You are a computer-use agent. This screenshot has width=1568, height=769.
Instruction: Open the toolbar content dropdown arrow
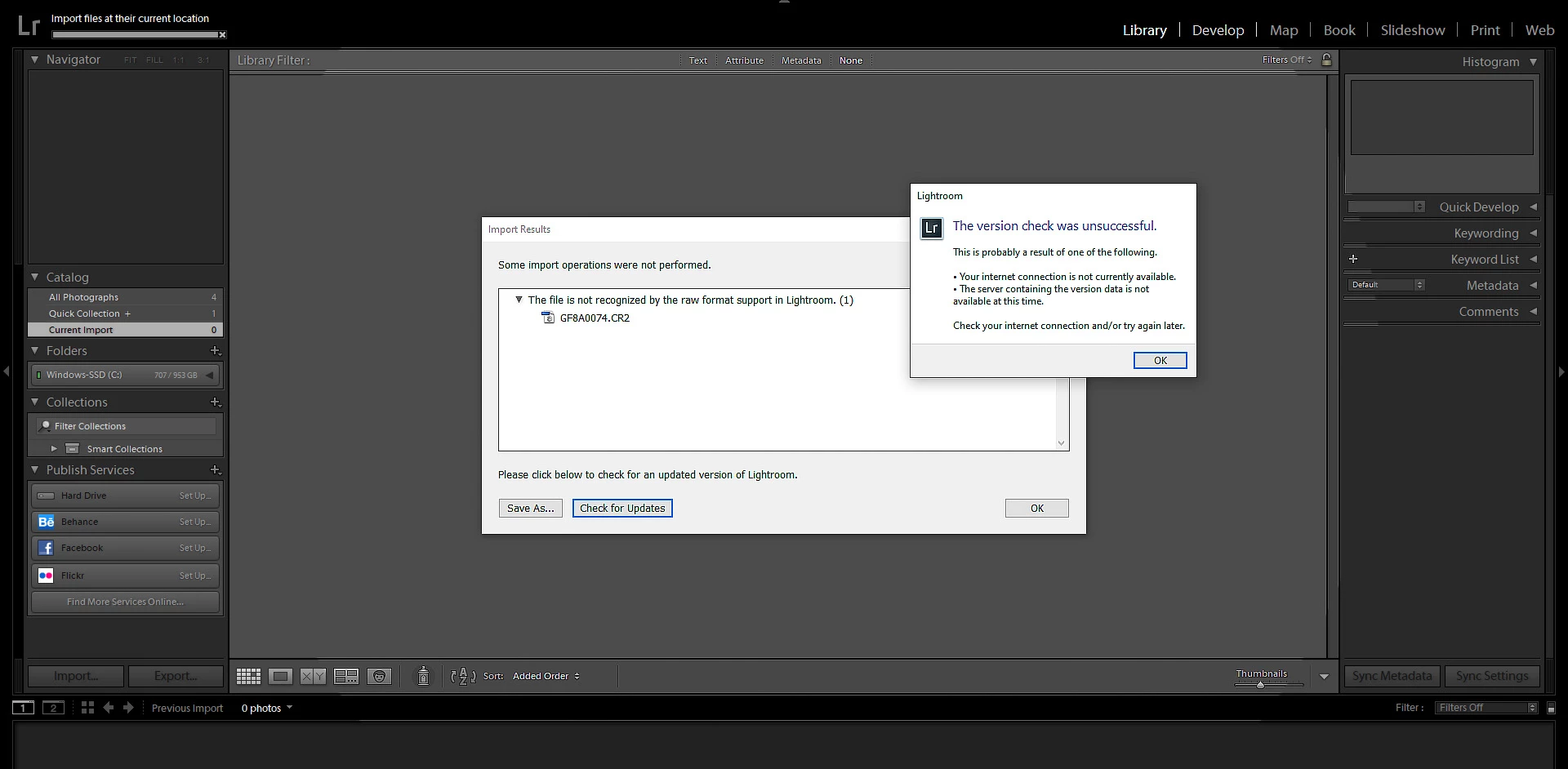(x=1324, y=677)
